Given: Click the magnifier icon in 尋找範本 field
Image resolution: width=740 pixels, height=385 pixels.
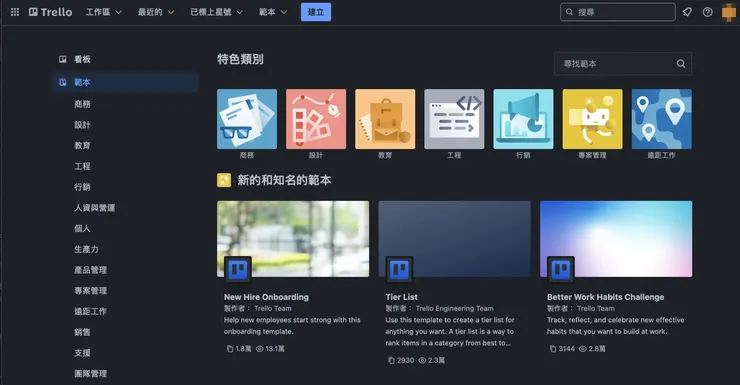Looking at the screenshot, I should pyautogui.click(x=681, y=64).
